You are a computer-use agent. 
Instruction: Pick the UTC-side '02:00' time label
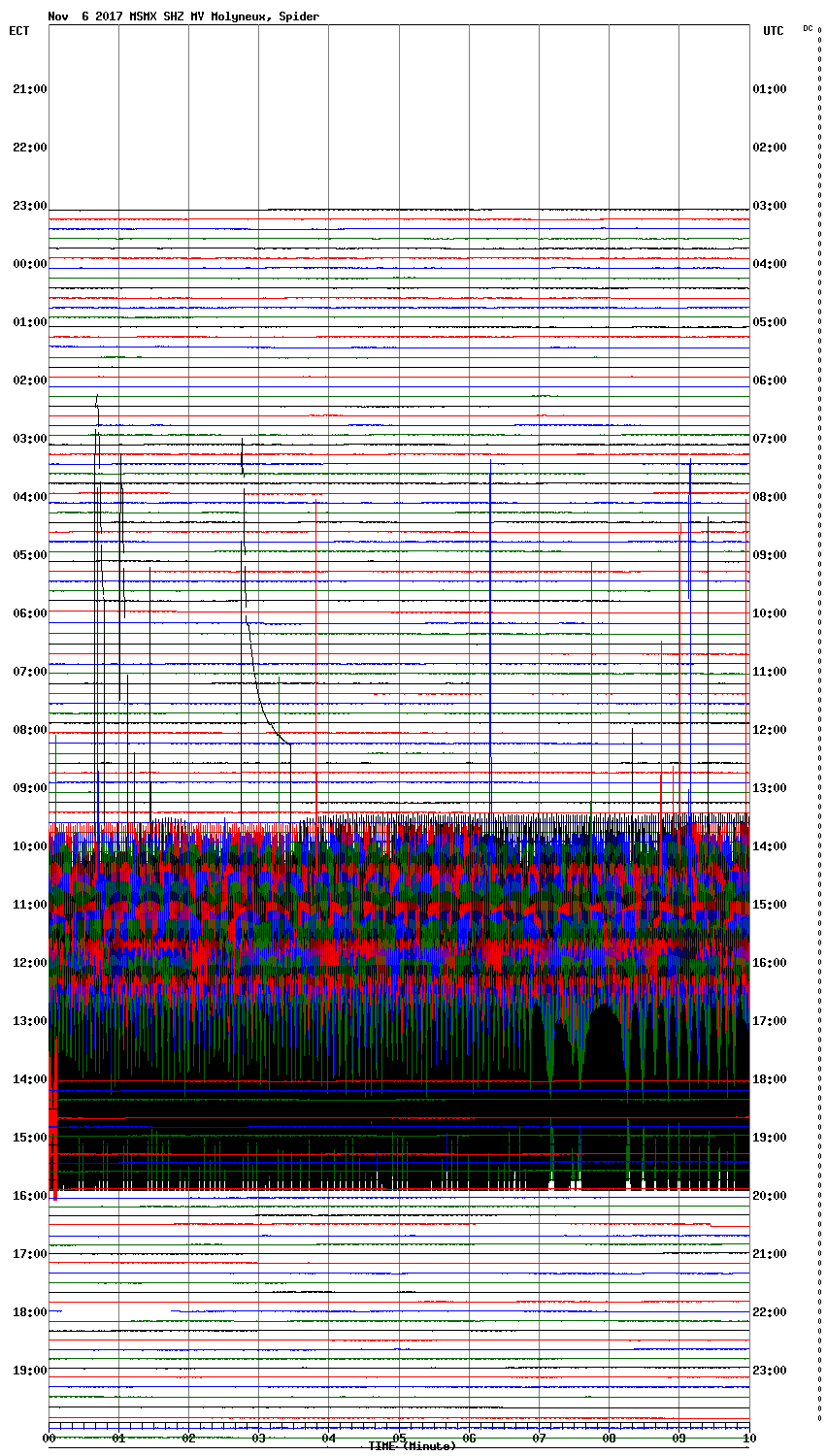click(770, 148)
